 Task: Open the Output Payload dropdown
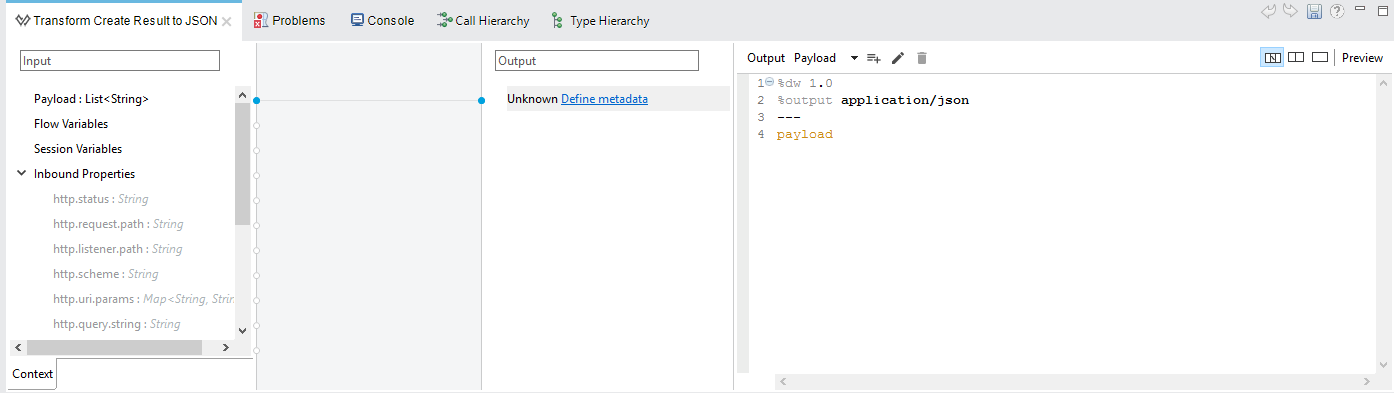[854, 58]
